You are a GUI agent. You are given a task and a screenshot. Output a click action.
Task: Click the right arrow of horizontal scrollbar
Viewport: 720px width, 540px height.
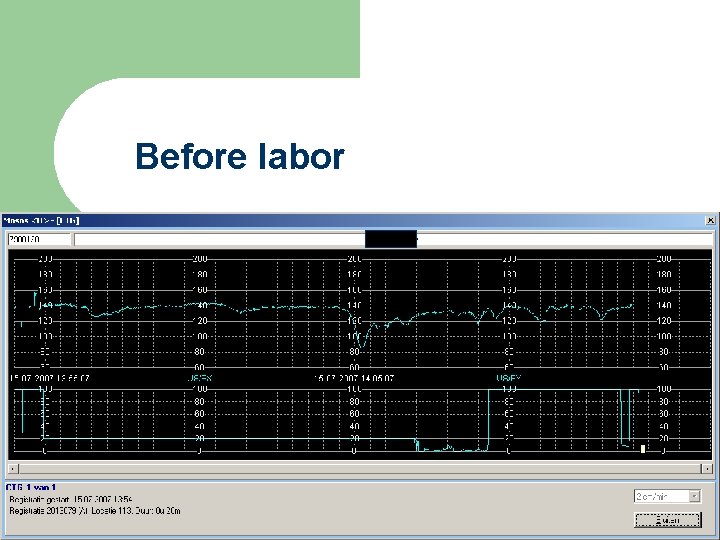[707, 469]
